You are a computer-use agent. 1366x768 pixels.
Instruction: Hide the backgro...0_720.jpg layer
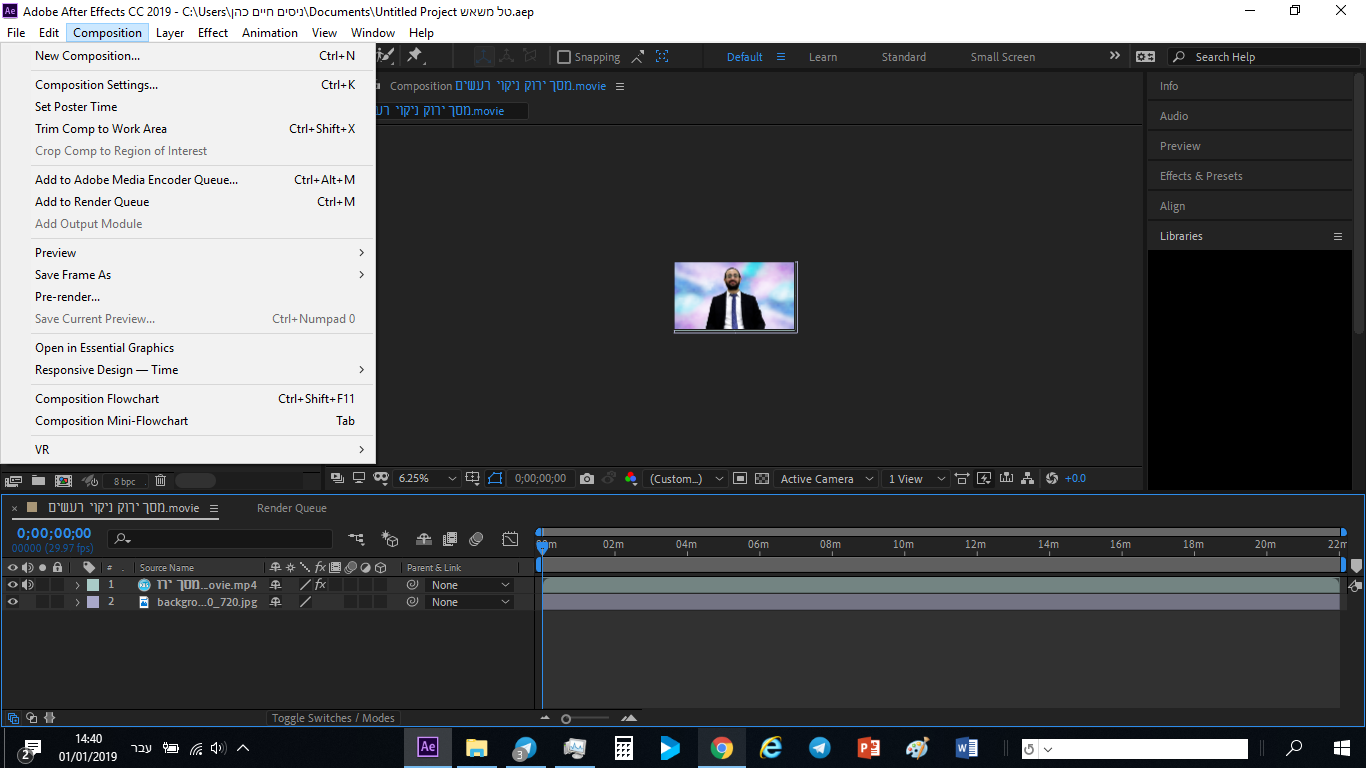(11, 601)
